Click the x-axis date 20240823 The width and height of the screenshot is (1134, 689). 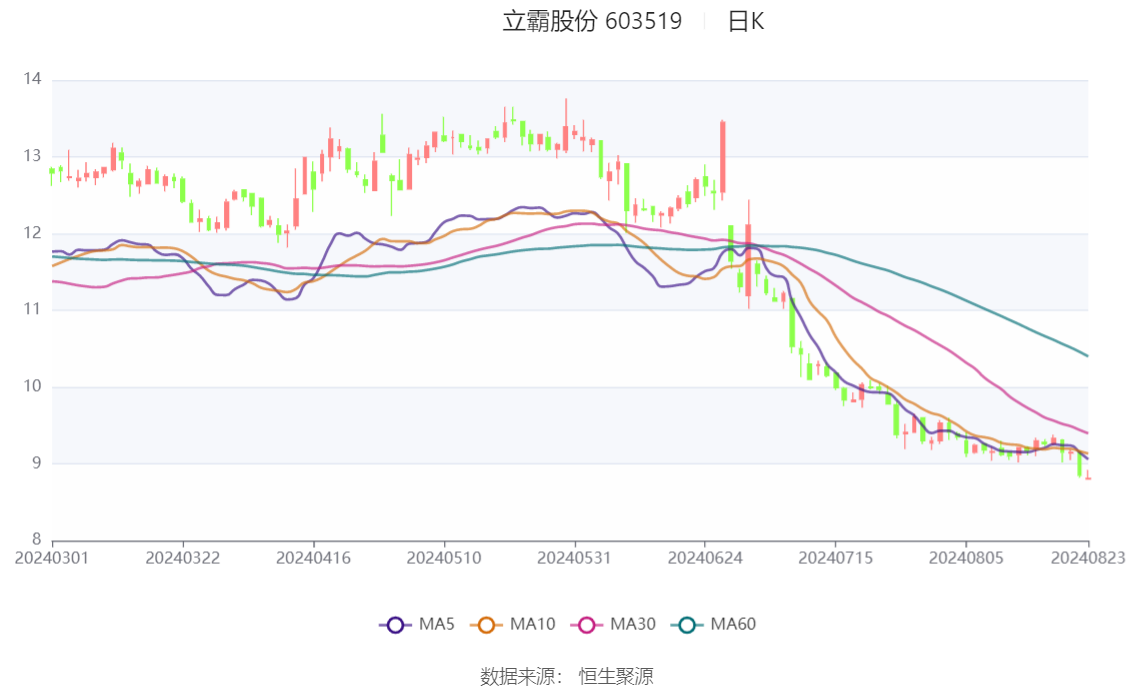point(1088,558)
